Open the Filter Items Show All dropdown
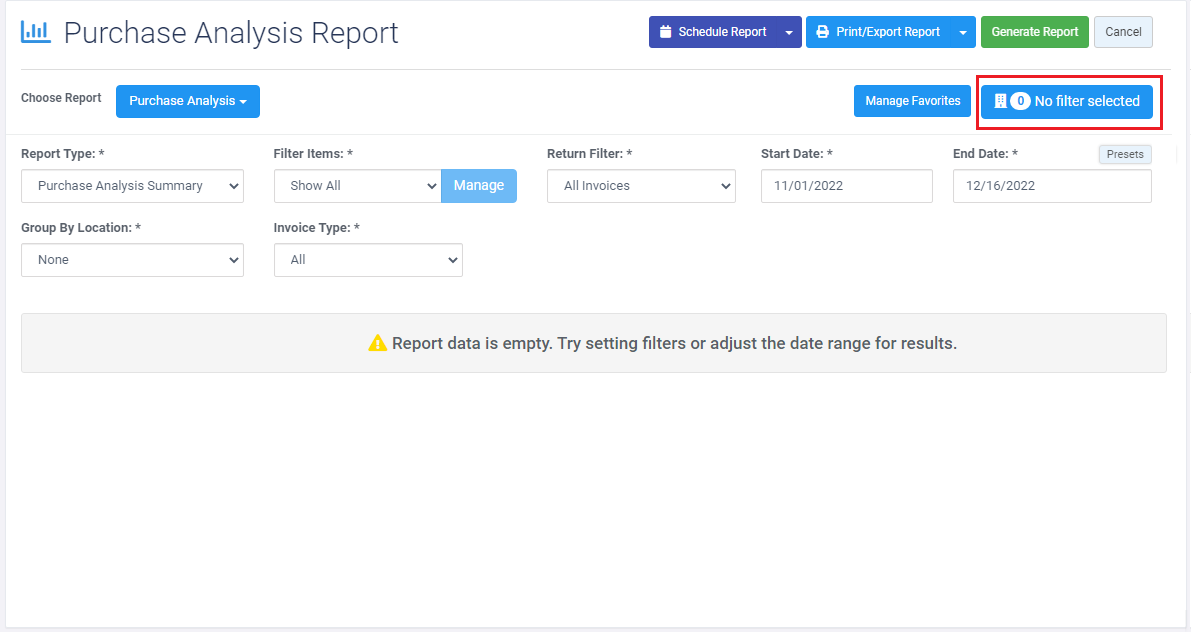Viewport: 1191px width, 632px height. (357, 186)
